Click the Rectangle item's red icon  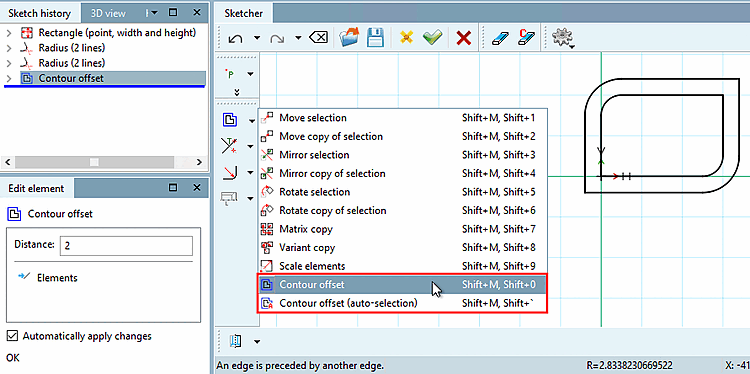click(27, 33)
